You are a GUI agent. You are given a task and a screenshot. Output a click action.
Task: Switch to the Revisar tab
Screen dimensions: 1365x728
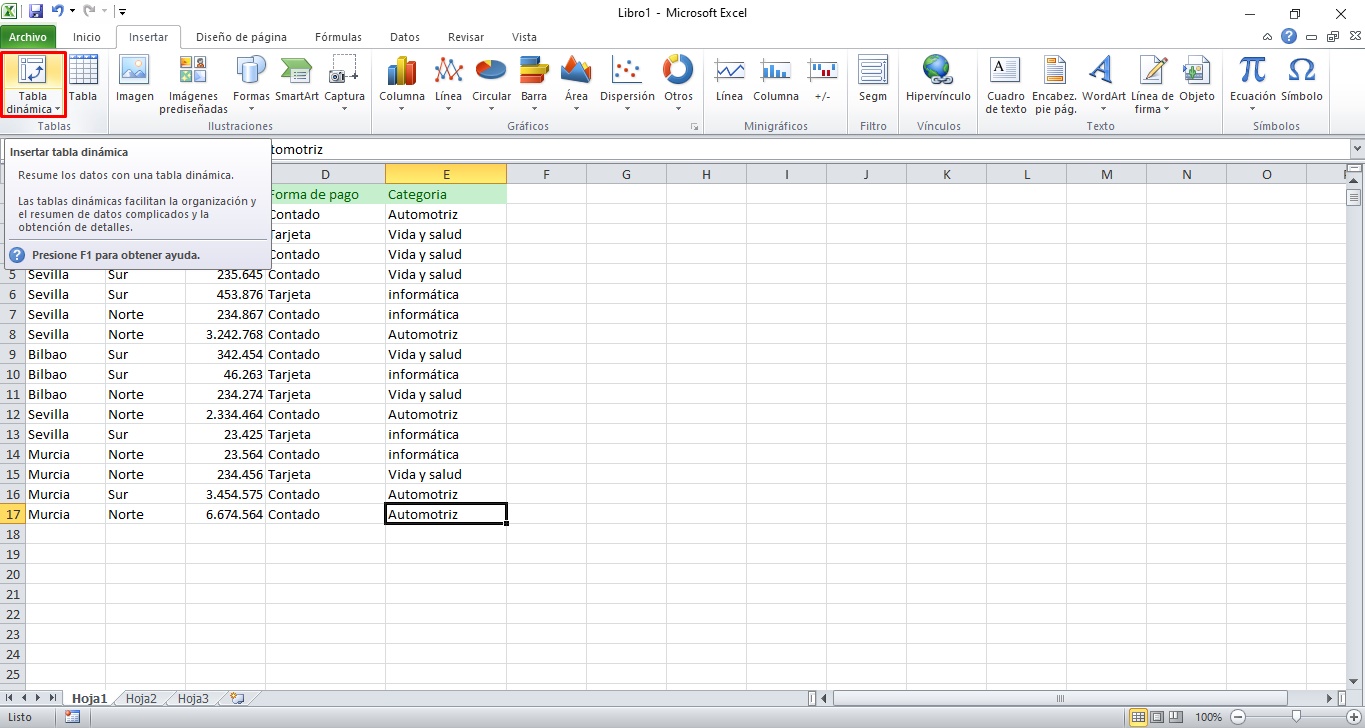(x=466, y=37)
